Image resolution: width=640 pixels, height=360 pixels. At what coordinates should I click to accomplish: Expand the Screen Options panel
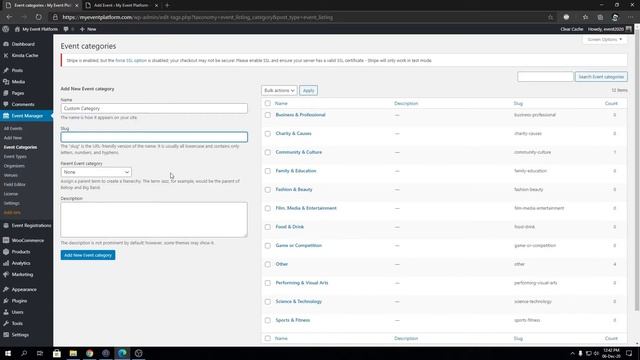[x=604, y=40]
